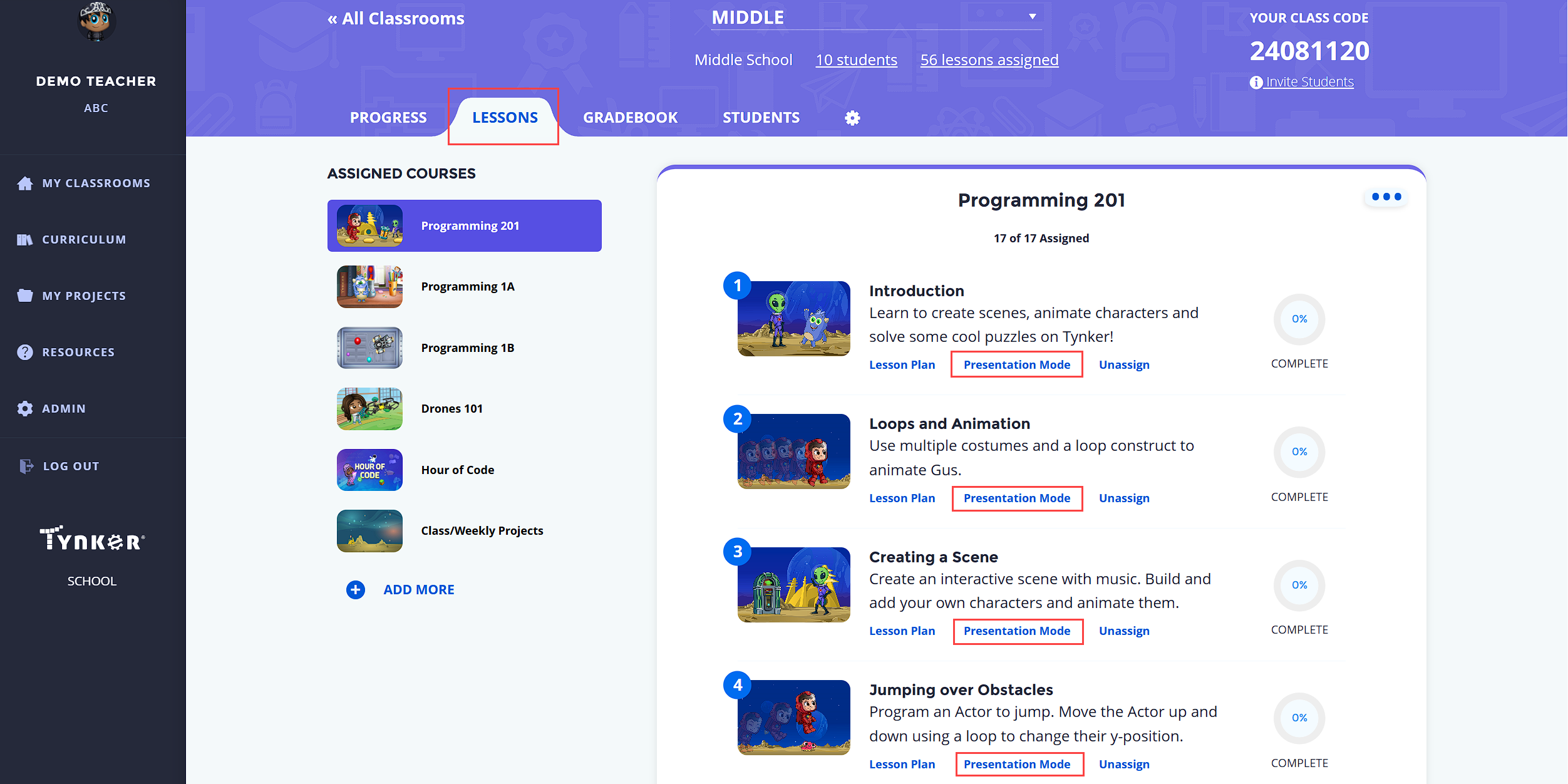1568x784 pixels.
Task: Open Presentation Mode for Introduction
Action: pos(1017,364)
